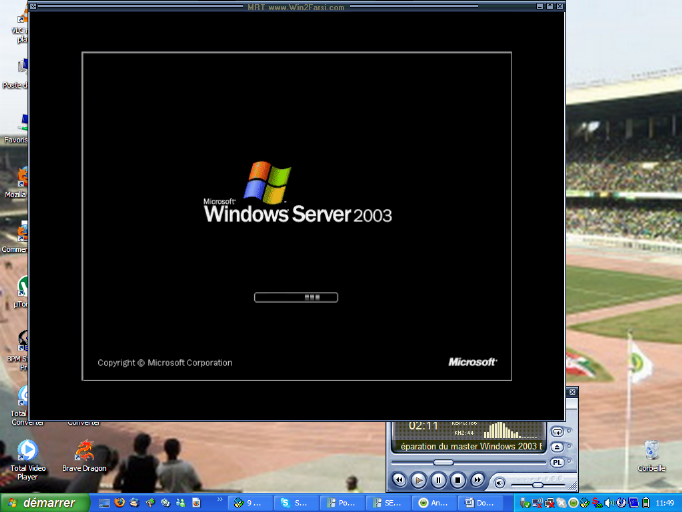Switch to the Skype 'S...' taskbar button
Screen dimensions: 682x512
click(x=296, y=503)
